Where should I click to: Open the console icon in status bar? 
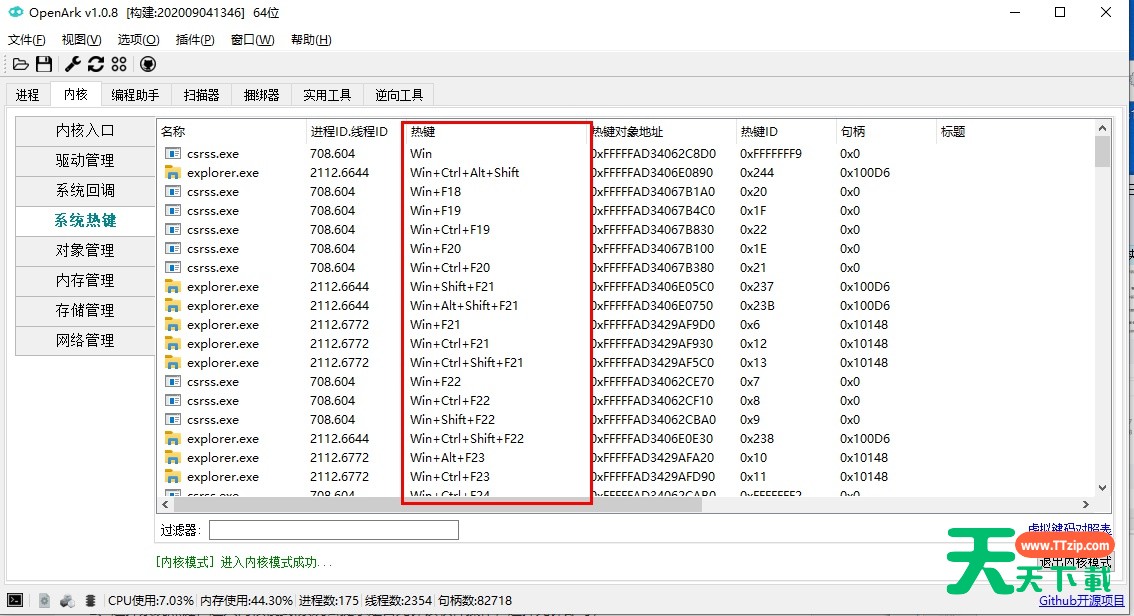point(17,601)
